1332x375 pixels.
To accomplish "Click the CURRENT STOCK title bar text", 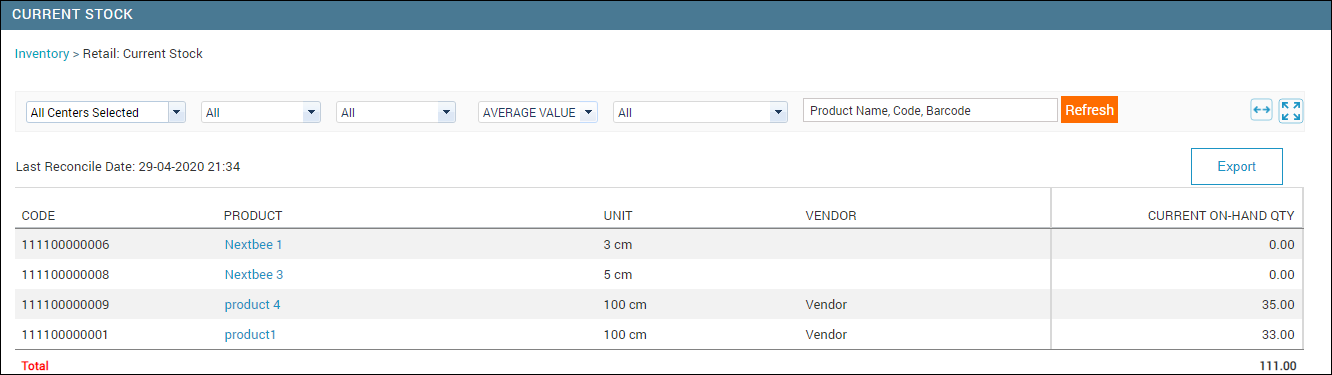I will (72, 15).
